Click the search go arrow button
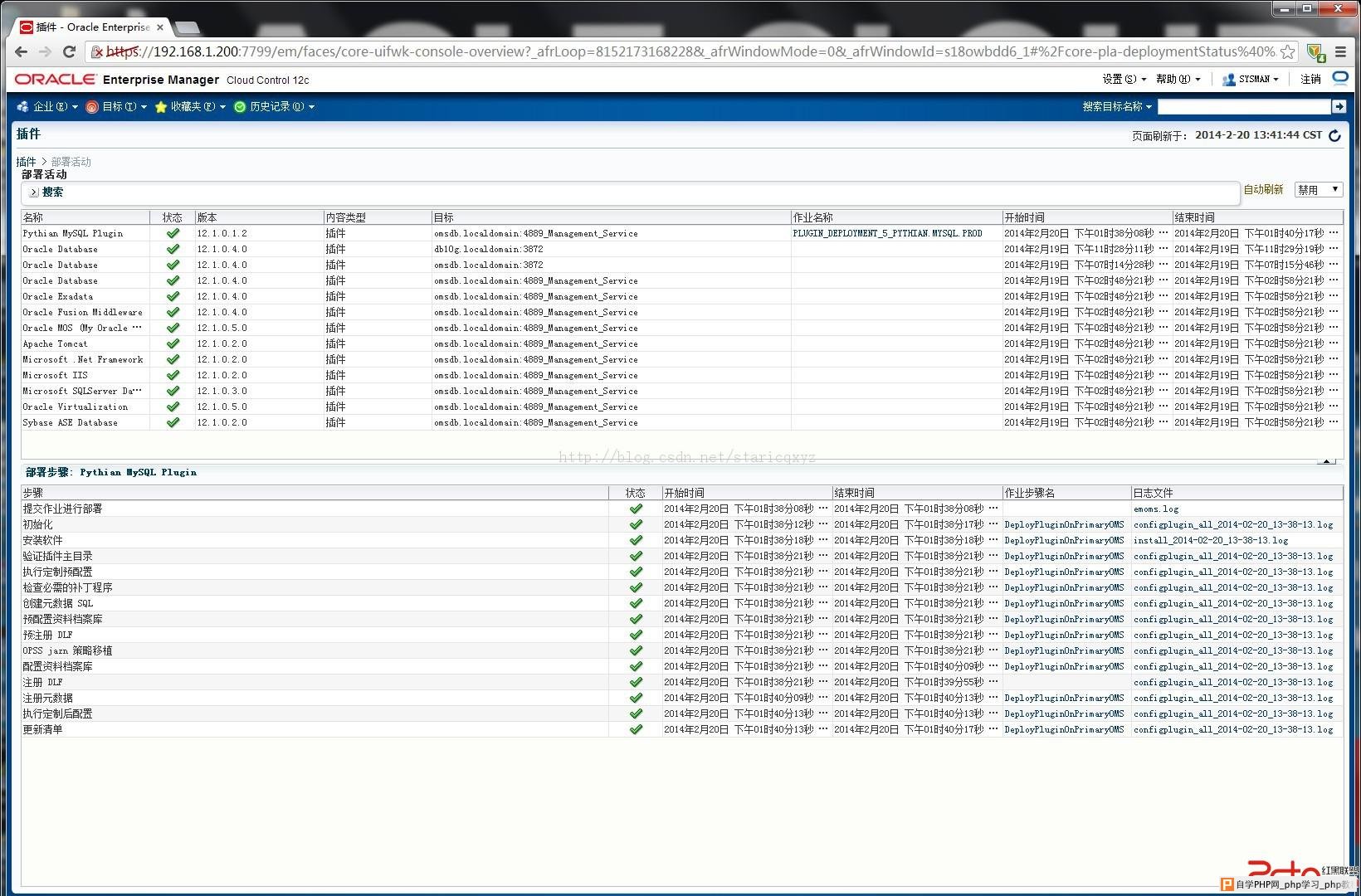The height and width of the screenshot is (896, 1361). point(1339,106)
